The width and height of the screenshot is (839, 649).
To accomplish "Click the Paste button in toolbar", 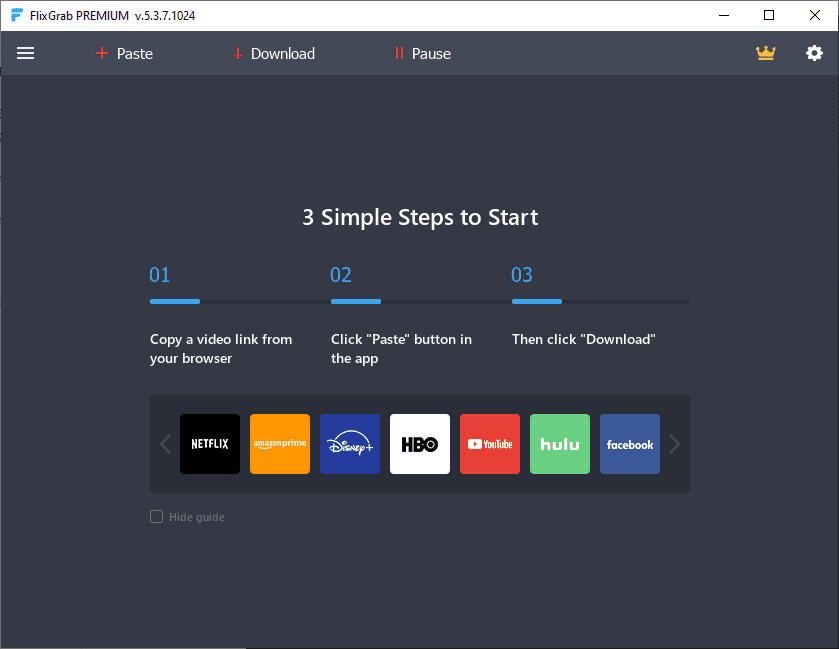I will coord(124,54).
